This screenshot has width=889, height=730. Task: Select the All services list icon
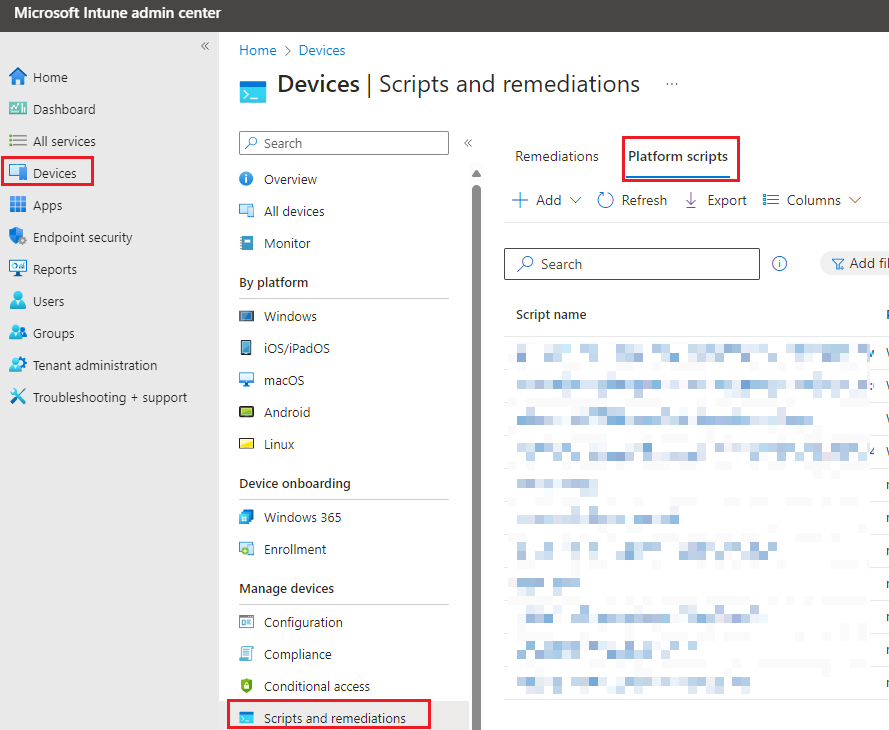(18, 141)
